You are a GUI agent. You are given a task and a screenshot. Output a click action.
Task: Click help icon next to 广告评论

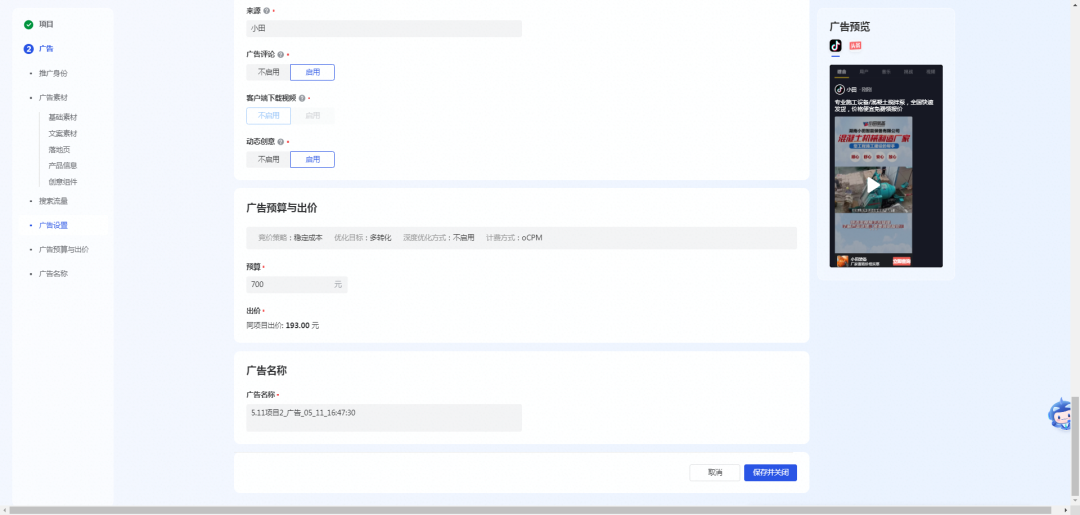281,54
